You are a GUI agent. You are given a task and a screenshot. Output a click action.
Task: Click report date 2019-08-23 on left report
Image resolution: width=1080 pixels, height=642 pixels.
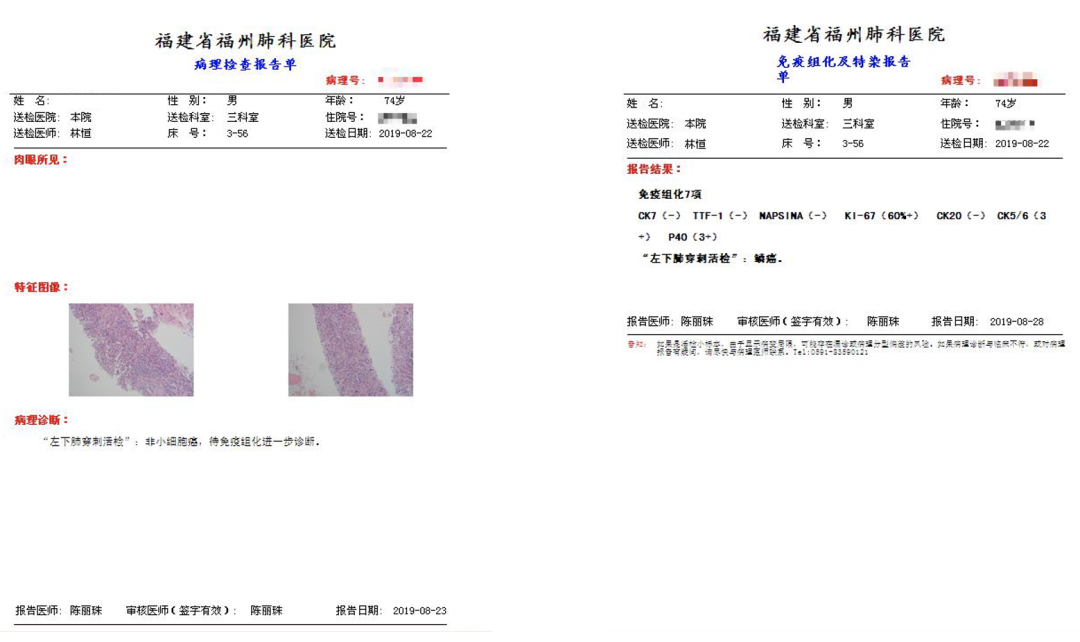[x=419, y=611]
